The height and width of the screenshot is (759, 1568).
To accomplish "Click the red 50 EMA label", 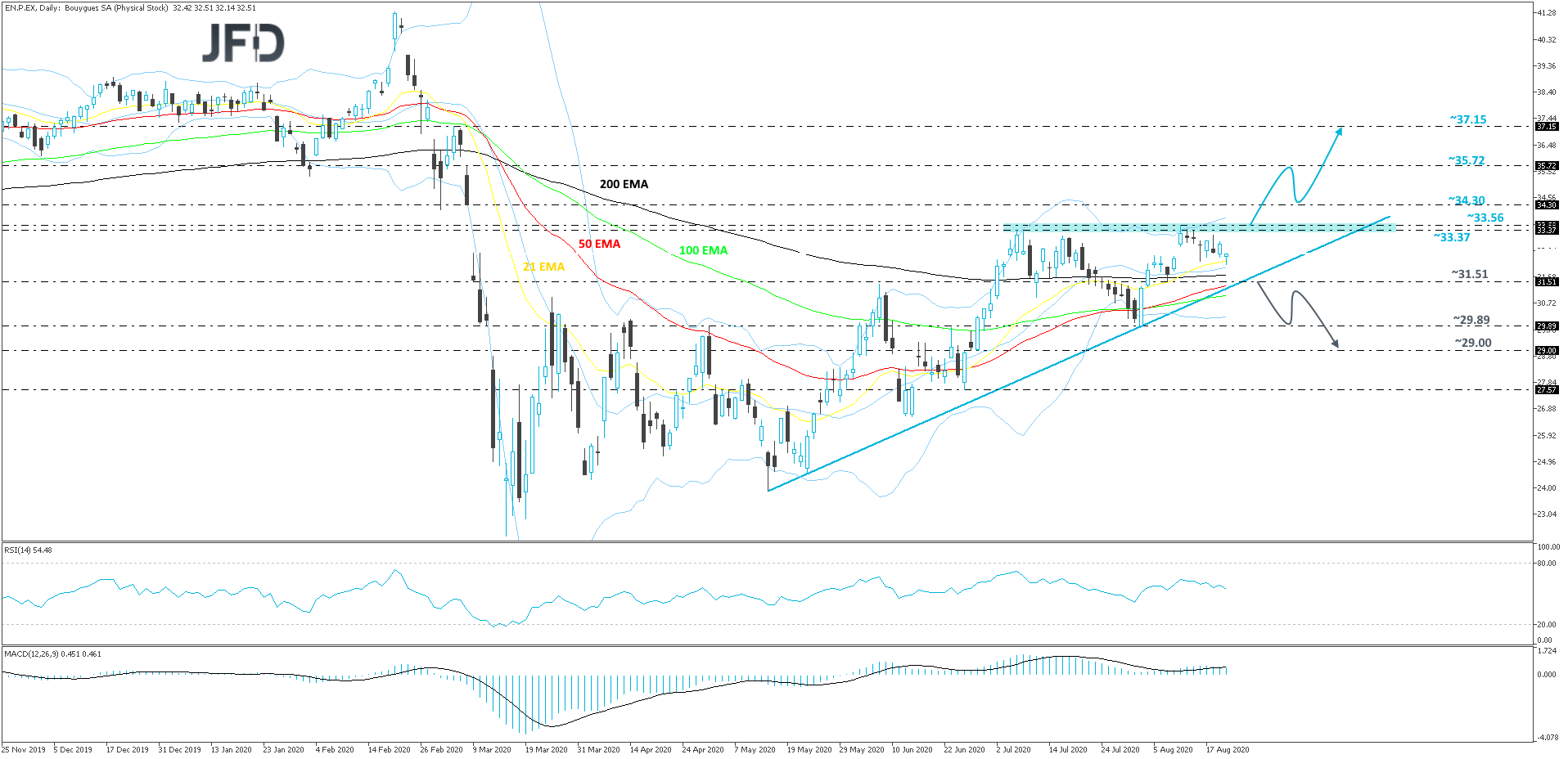I will 599,244.
